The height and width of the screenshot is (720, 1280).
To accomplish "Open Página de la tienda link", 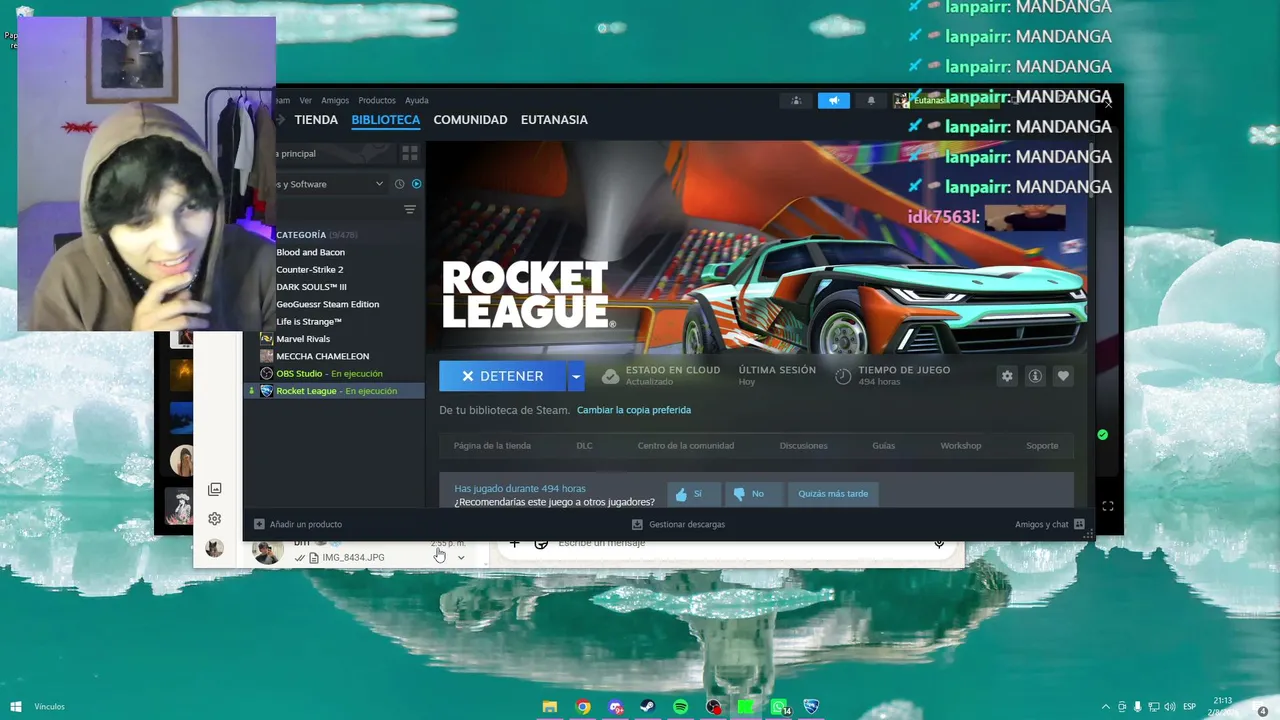I will point(492,446).
